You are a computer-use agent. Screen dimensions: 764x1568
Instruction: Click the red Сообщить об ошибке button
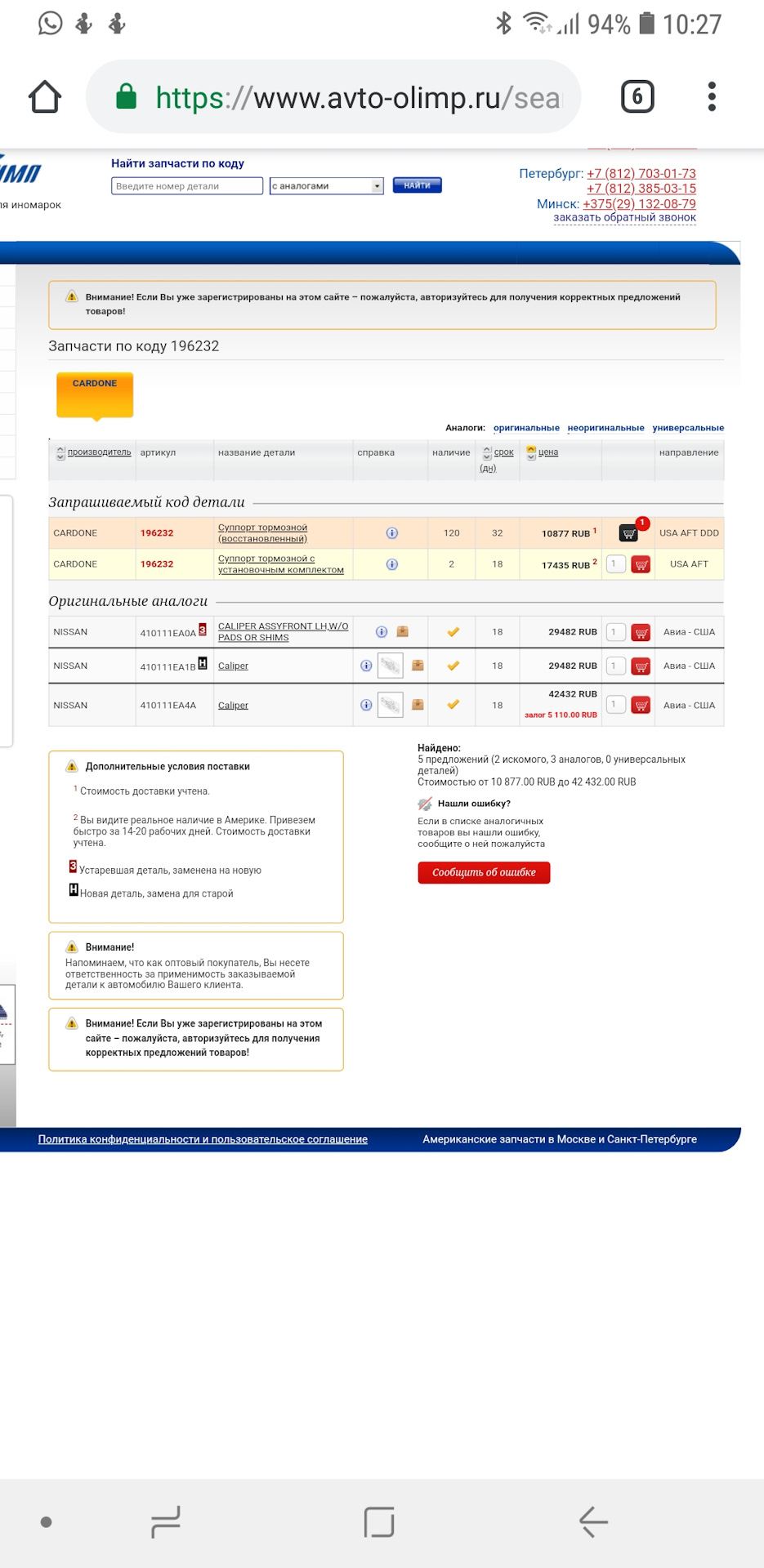484,873
